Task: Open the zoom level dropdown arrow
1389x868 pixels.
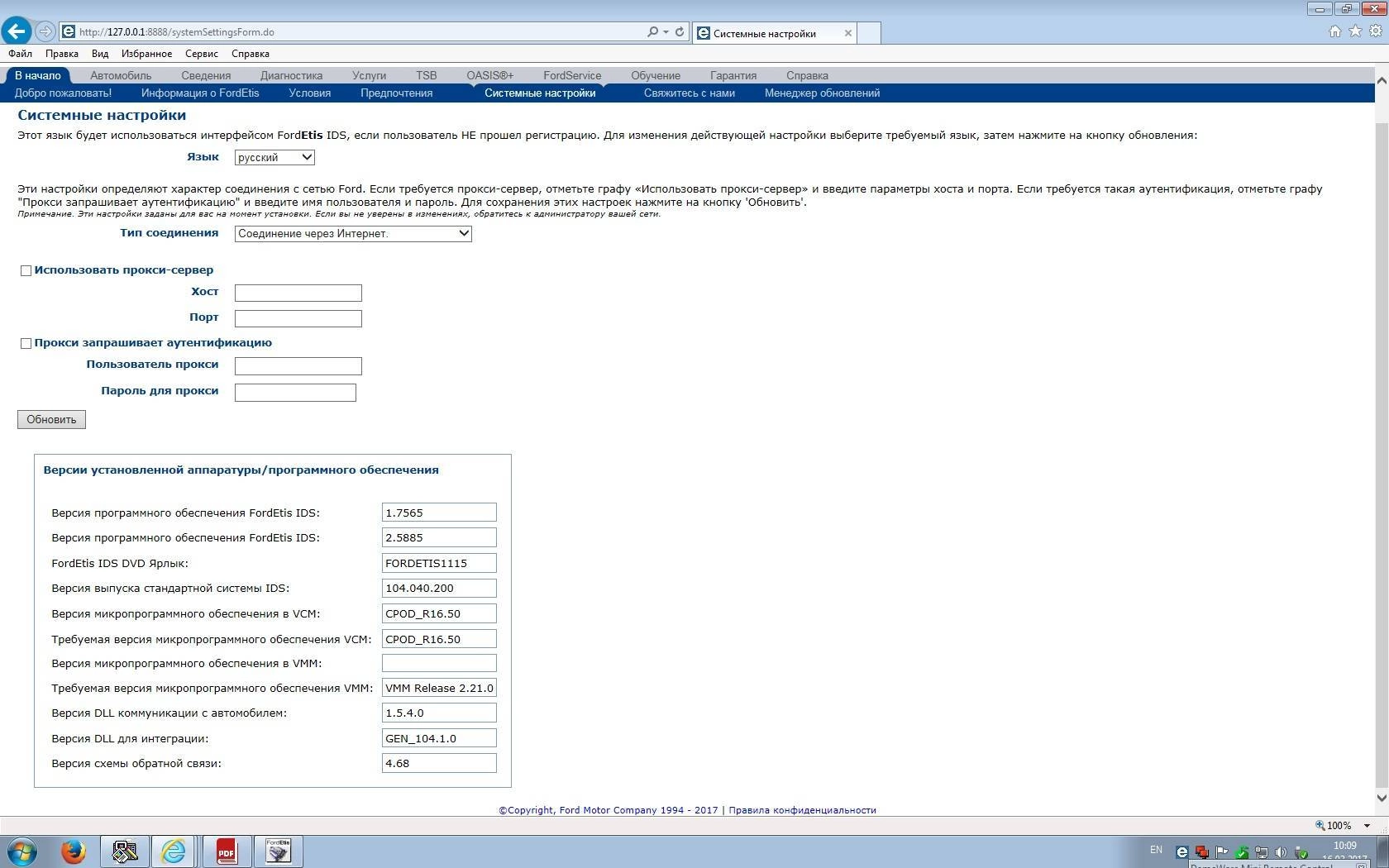Action: pos(1367,826)
